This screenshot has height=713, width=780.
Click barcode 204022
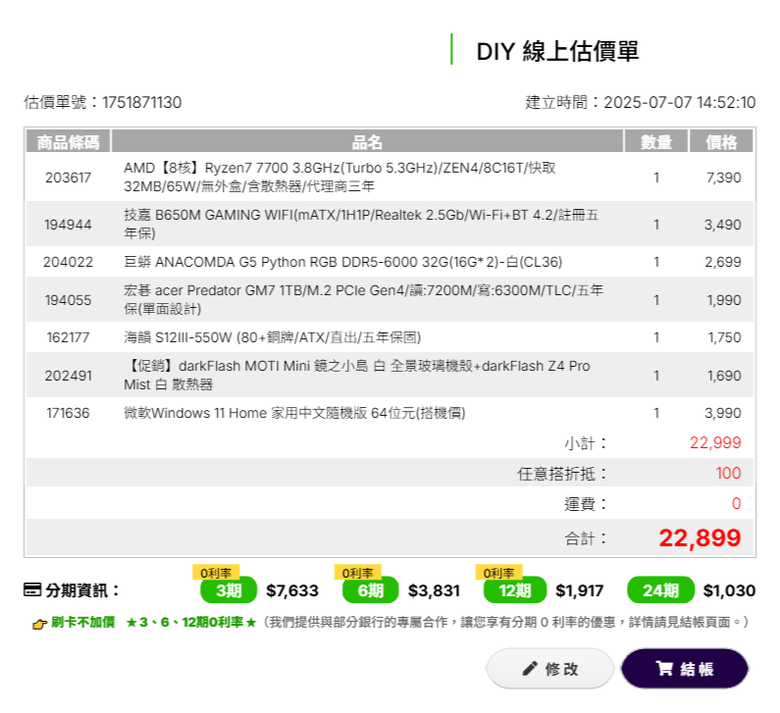[68, 262]
